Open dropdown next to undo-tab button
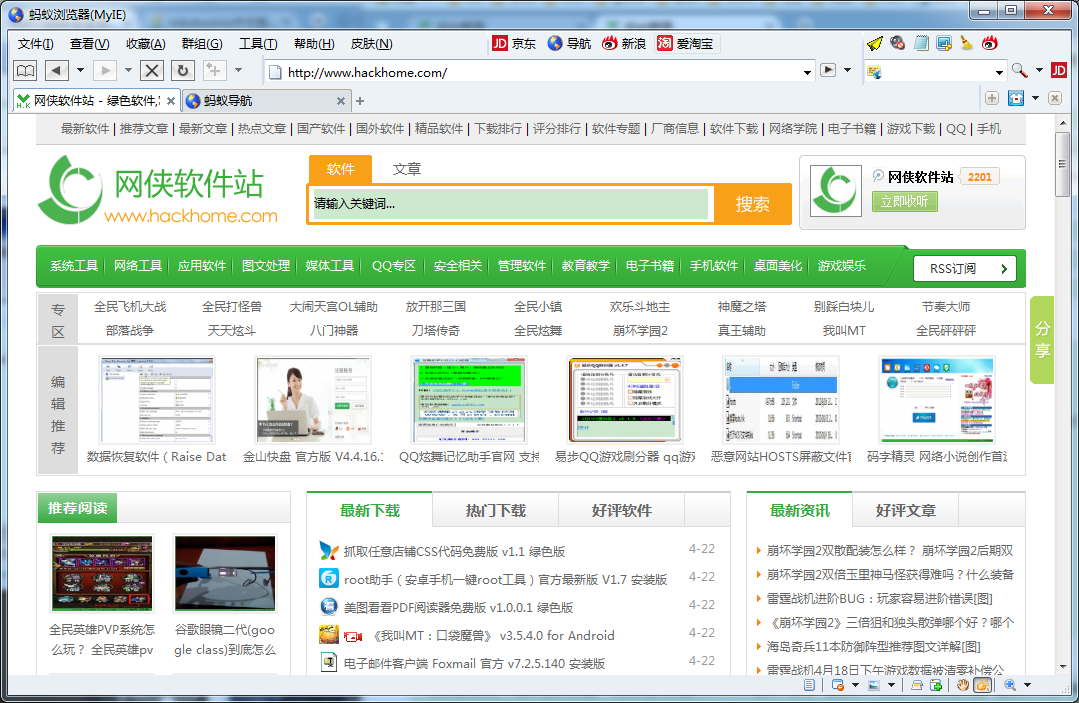1079x703 pixels. (x=238, y=70)
